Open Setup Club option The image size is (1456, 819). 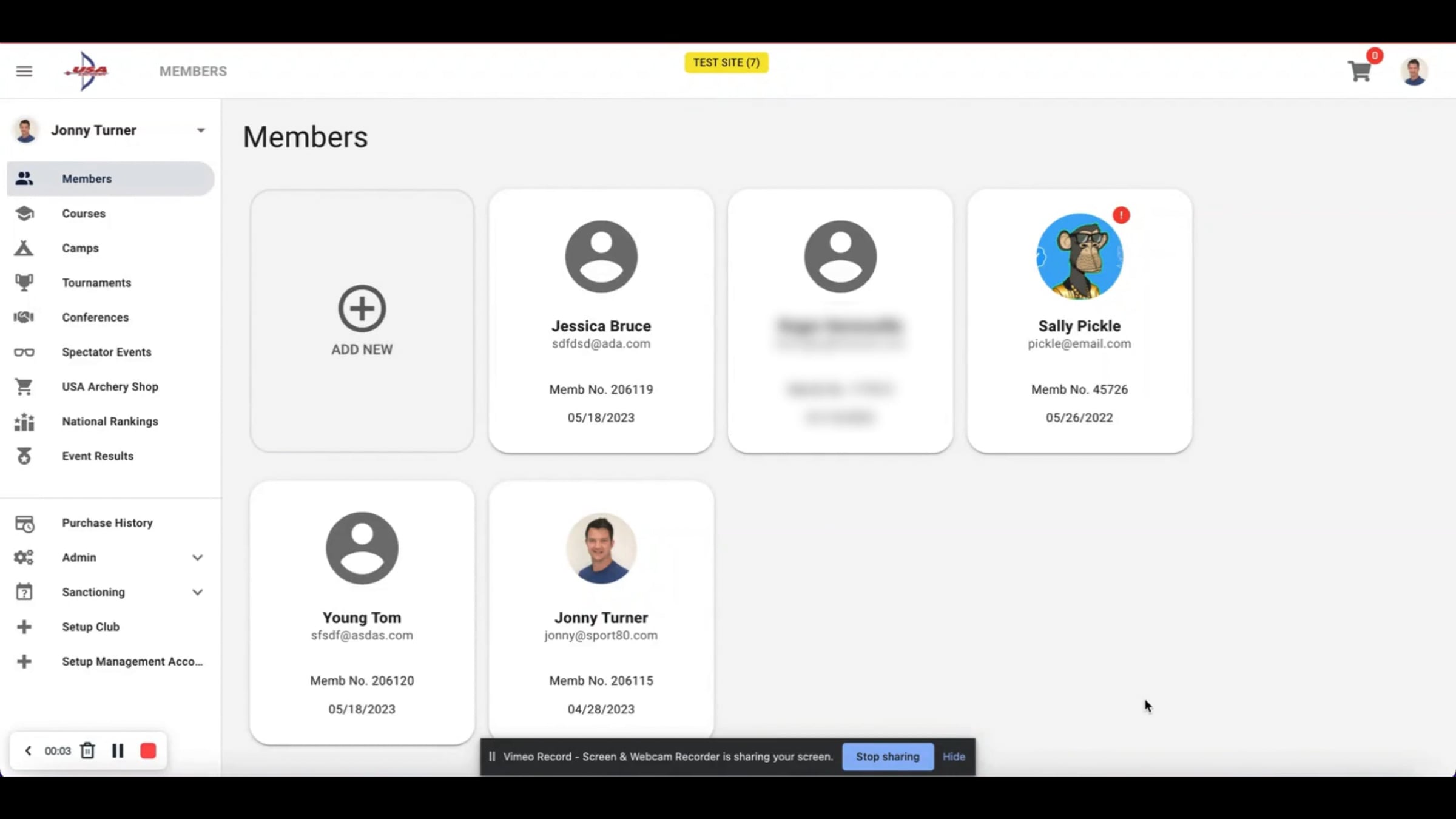[90, 627]
